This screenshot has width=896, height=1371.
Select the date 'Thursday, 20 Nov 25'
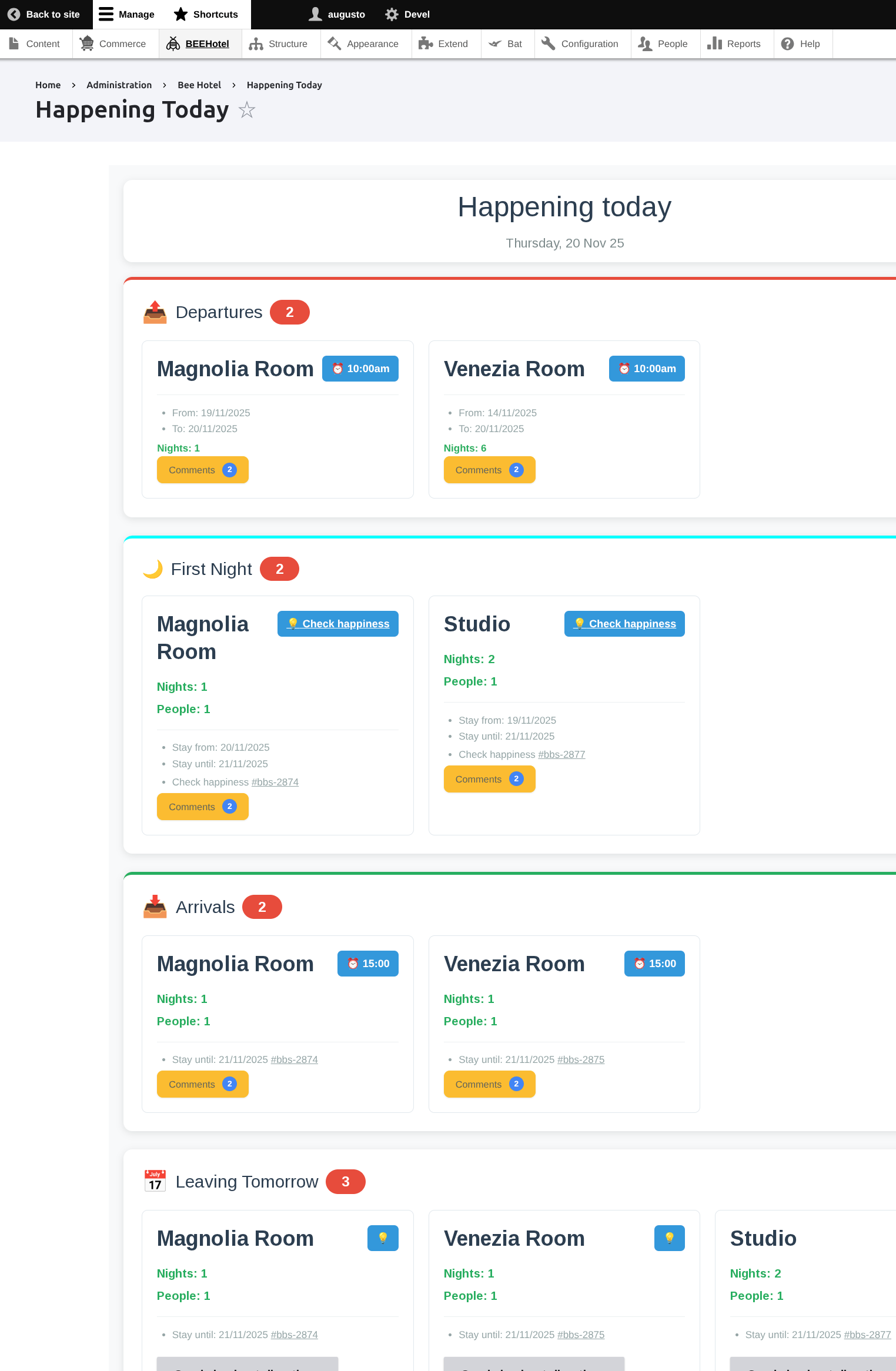pyautogui.click(x=565, y=243)
